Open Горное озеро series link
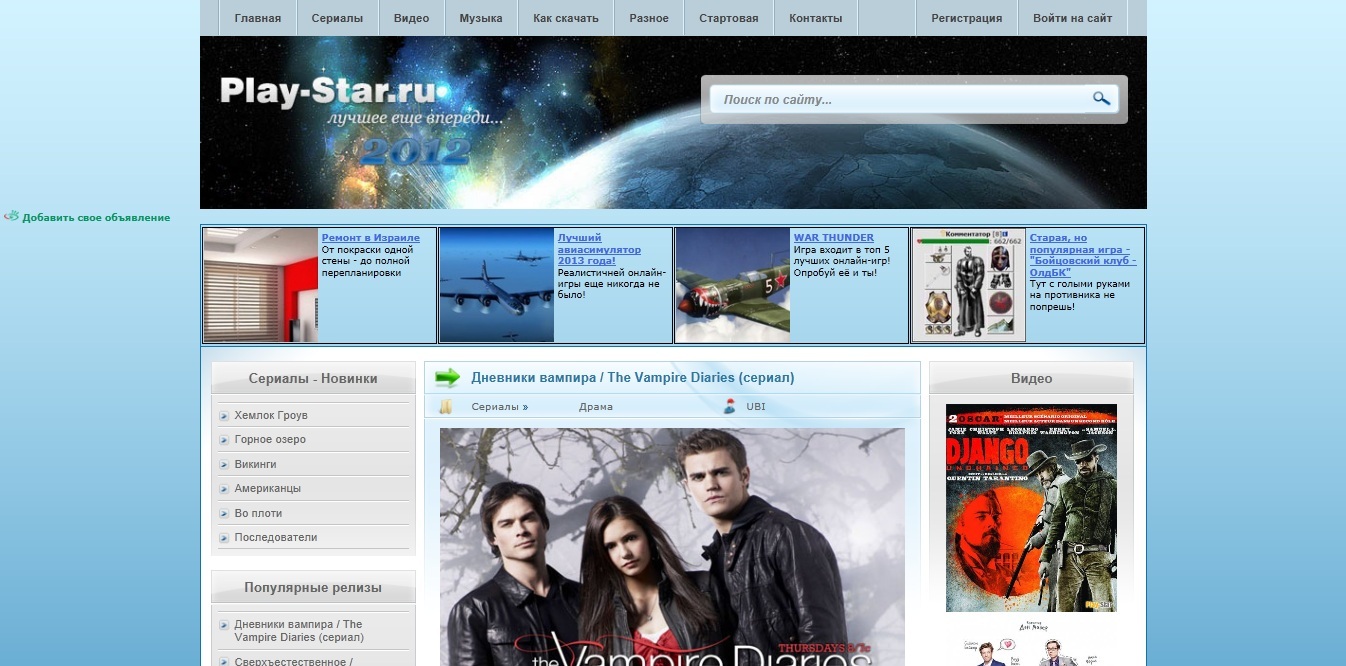Image resolution: width=1346 pixels, height=666 pixels. pyautogui.click(x=270, y=440)
